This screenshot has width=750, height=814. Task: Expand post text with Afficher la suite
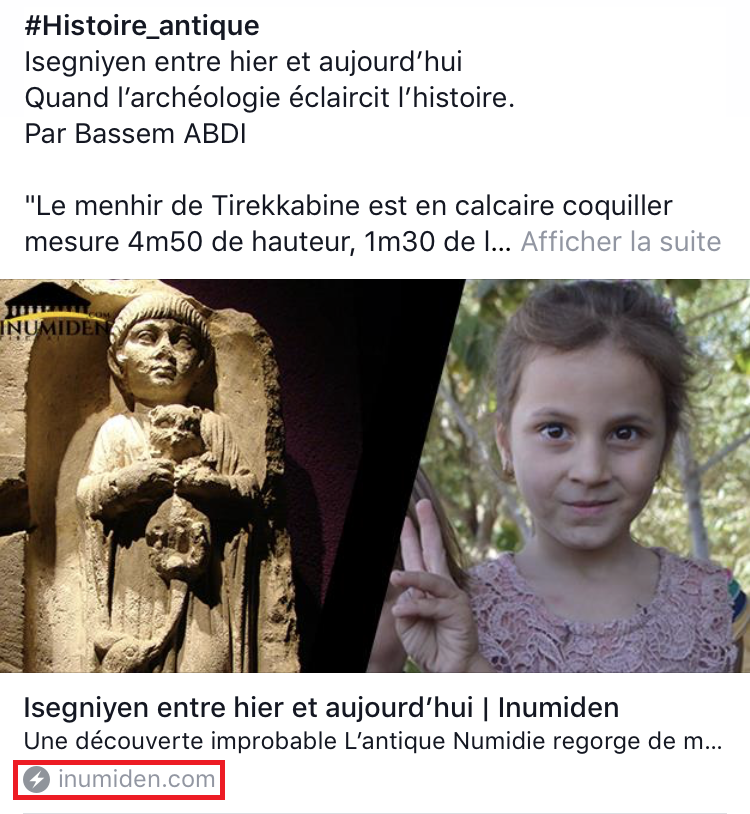pyautogui.click(x=621, y=241)
